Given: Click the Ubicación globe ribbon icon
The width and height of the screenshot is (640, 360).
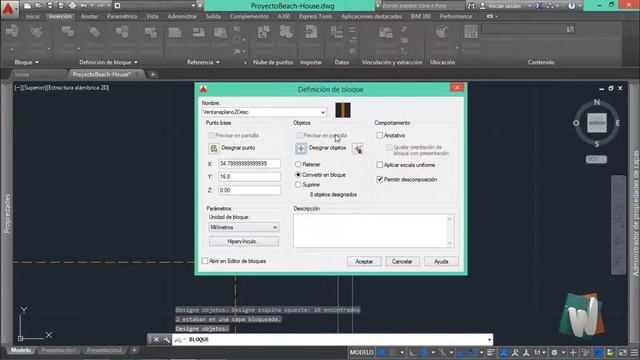Looking at the screenshot, I should click(442, 32).
